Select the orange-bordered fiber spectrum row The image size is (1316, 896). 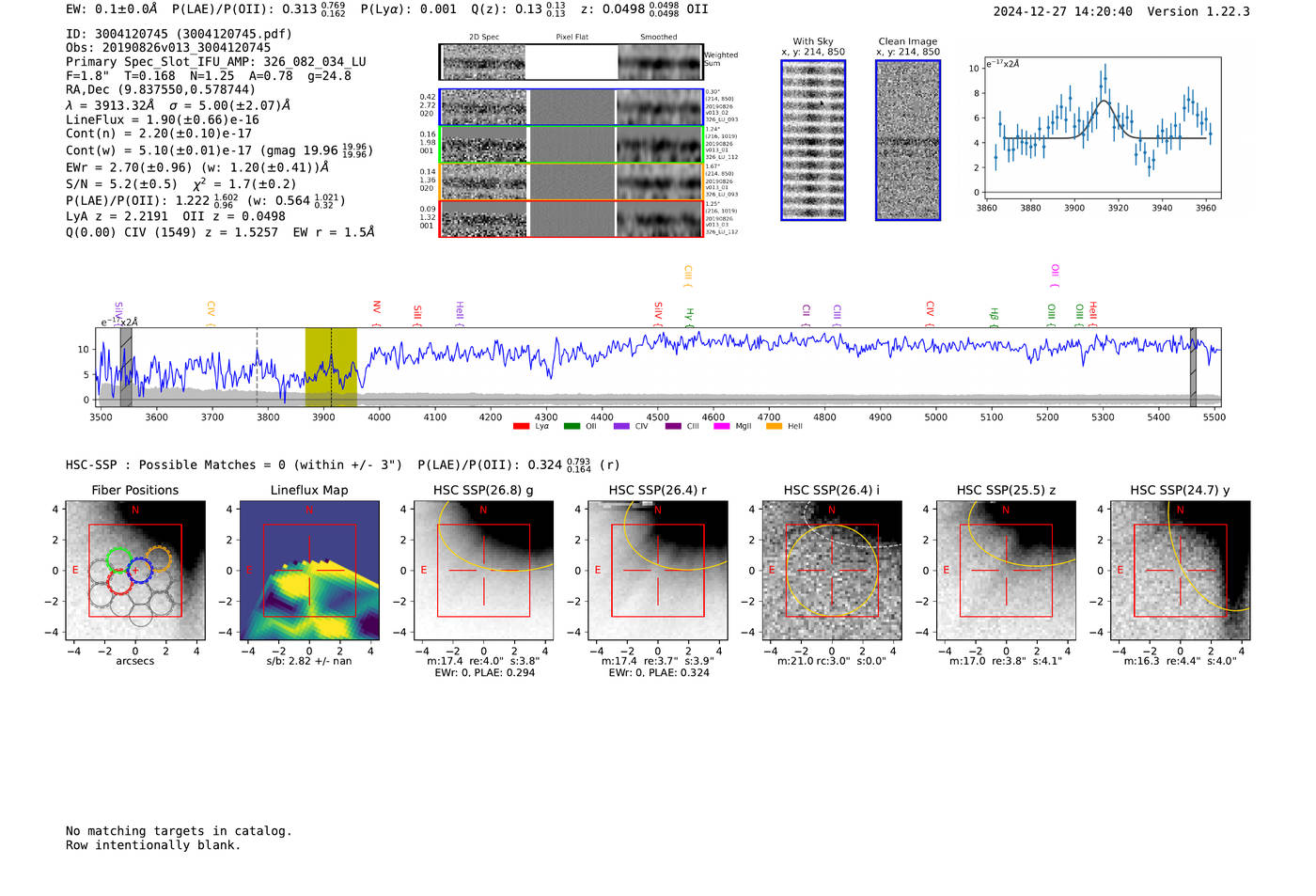tap(572, 181)
